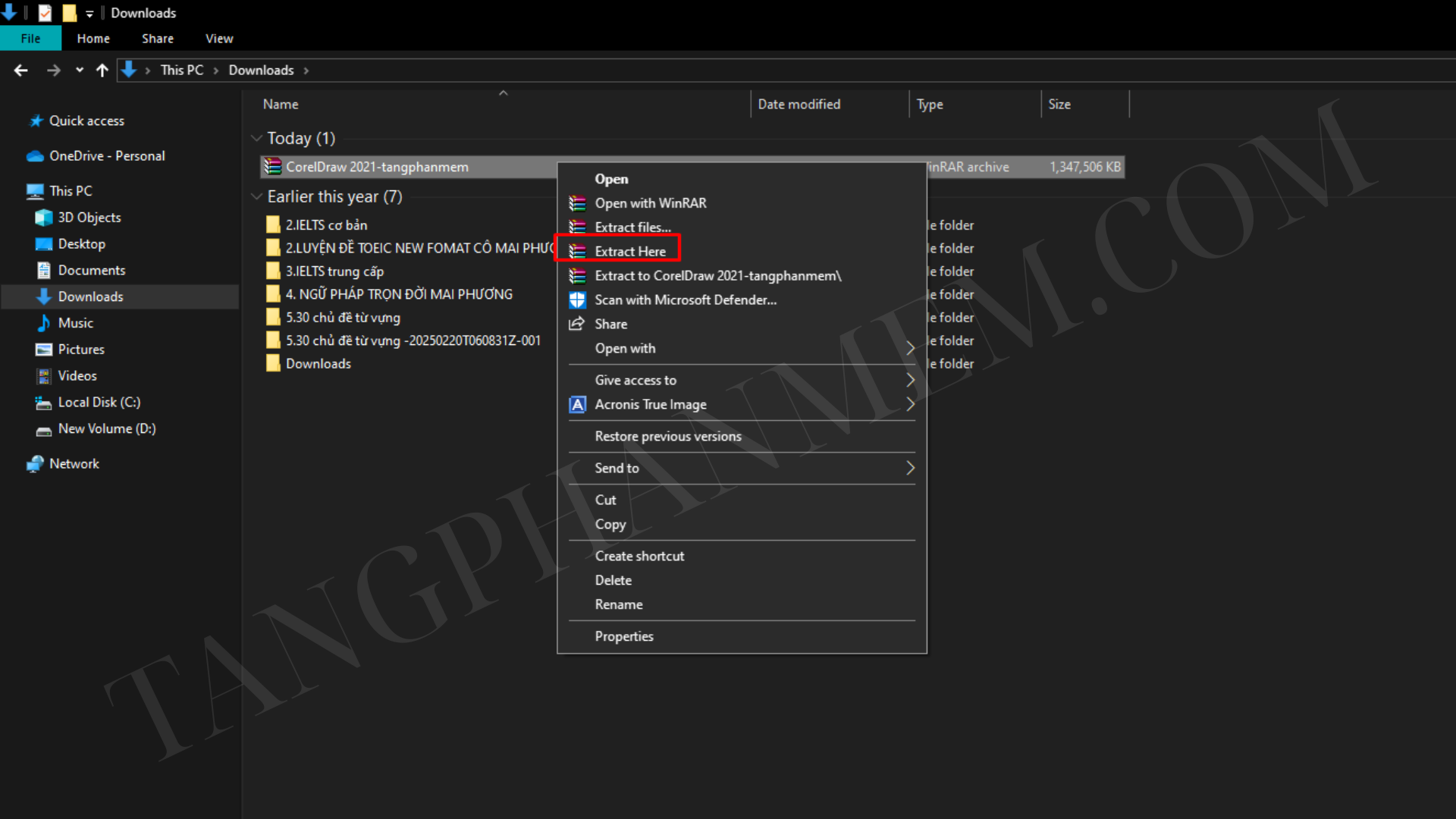Click Acronis True Image icon
The height and width of the screenshot is (819, 1456).
tap(577, 404)
